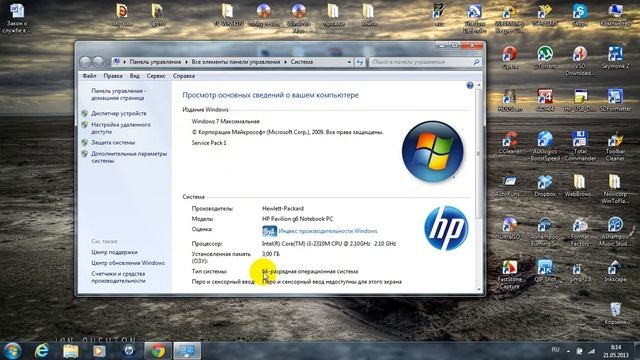Click the Windows Start button

click(12, 351)
